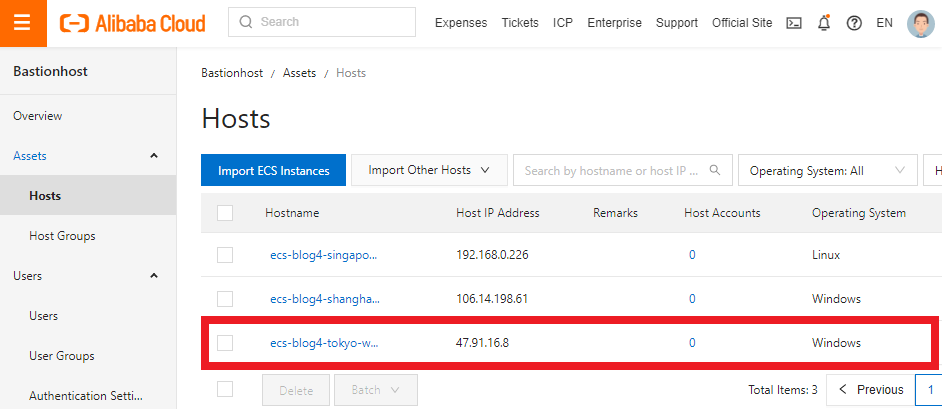Select Hosts in the sidebar
This screenshot has width=942, height=409.
pos(88,196)
